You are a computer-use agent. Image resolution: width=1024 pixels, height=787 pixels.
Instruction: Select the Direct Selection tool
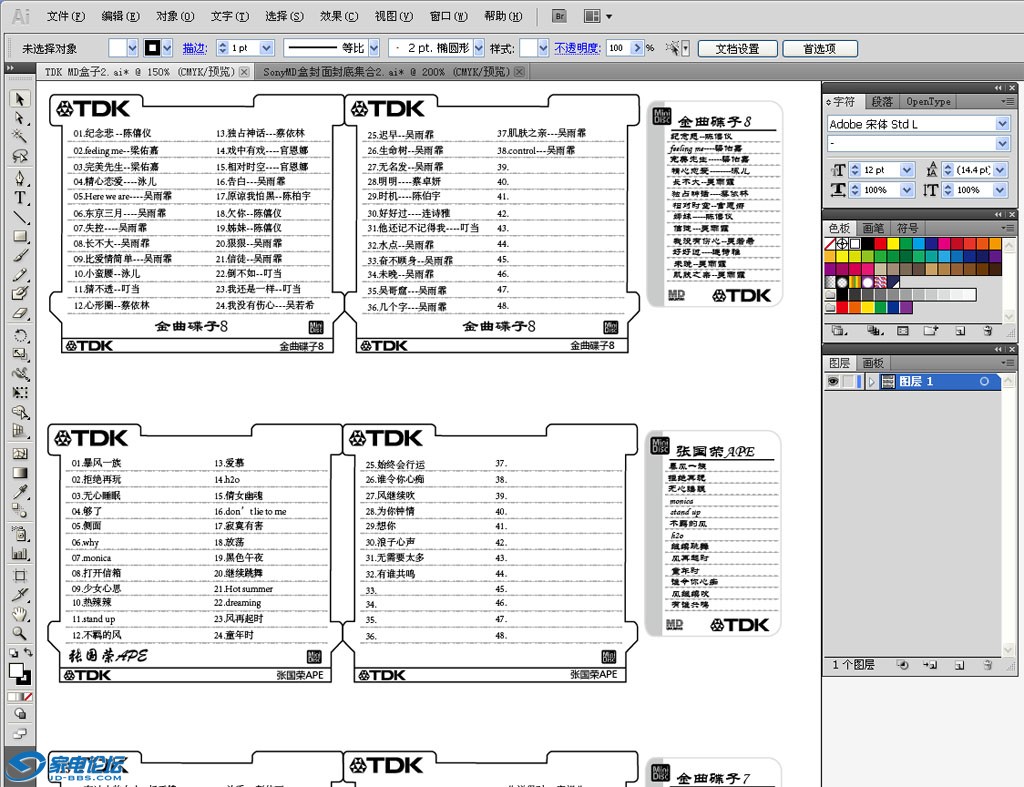click(x=20, y=118)
